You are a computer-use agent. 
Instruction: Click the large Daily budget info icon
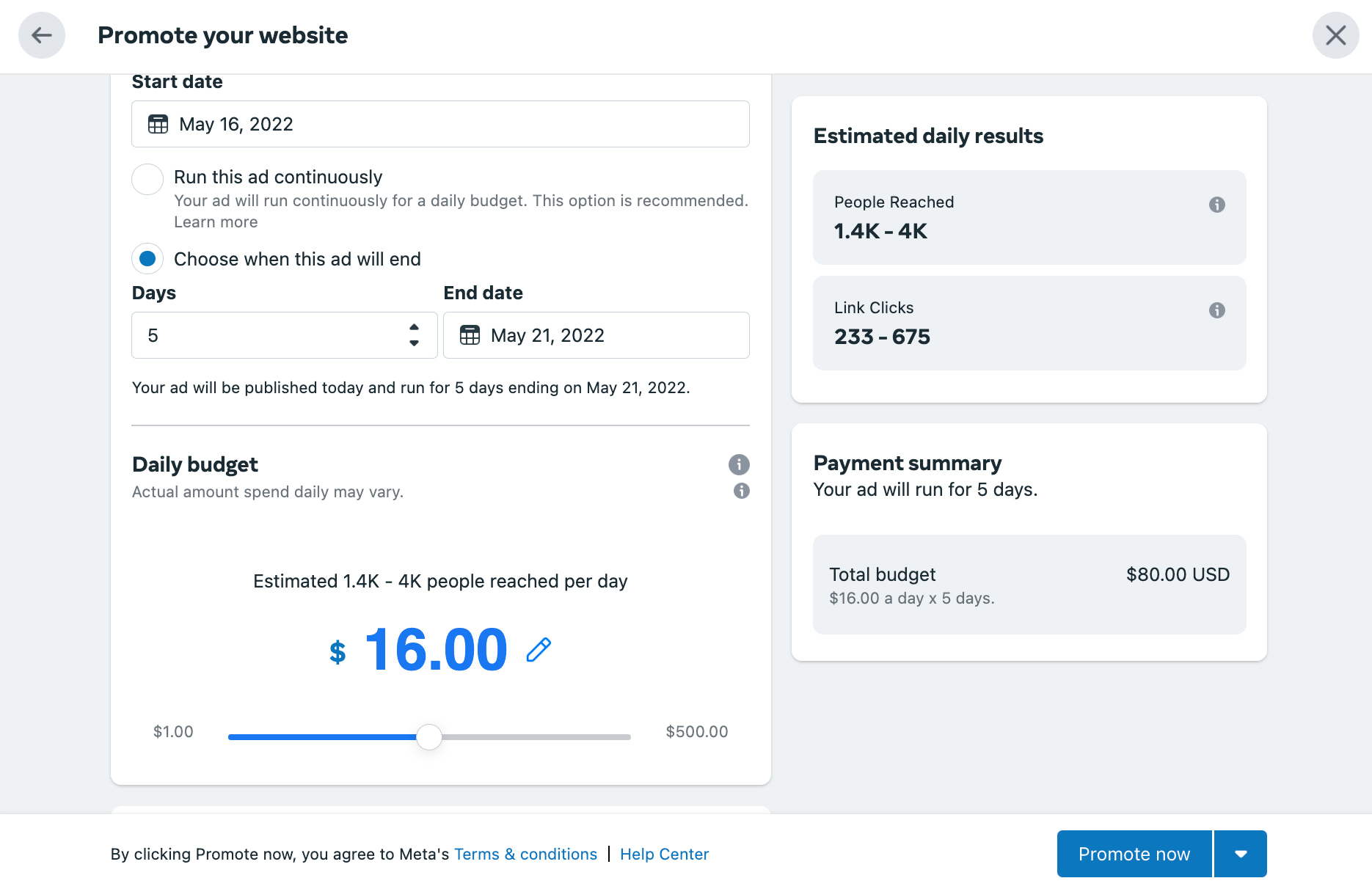[739, 464]
